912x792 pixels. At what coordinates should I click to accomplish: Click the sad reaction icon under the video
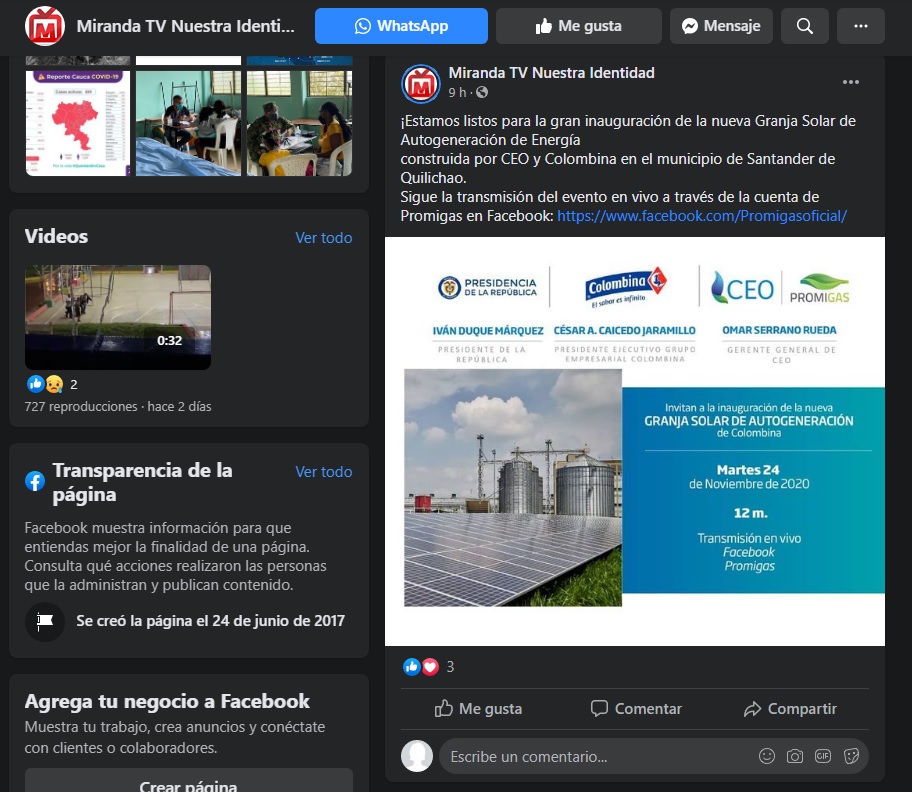[x=54, y=384]
